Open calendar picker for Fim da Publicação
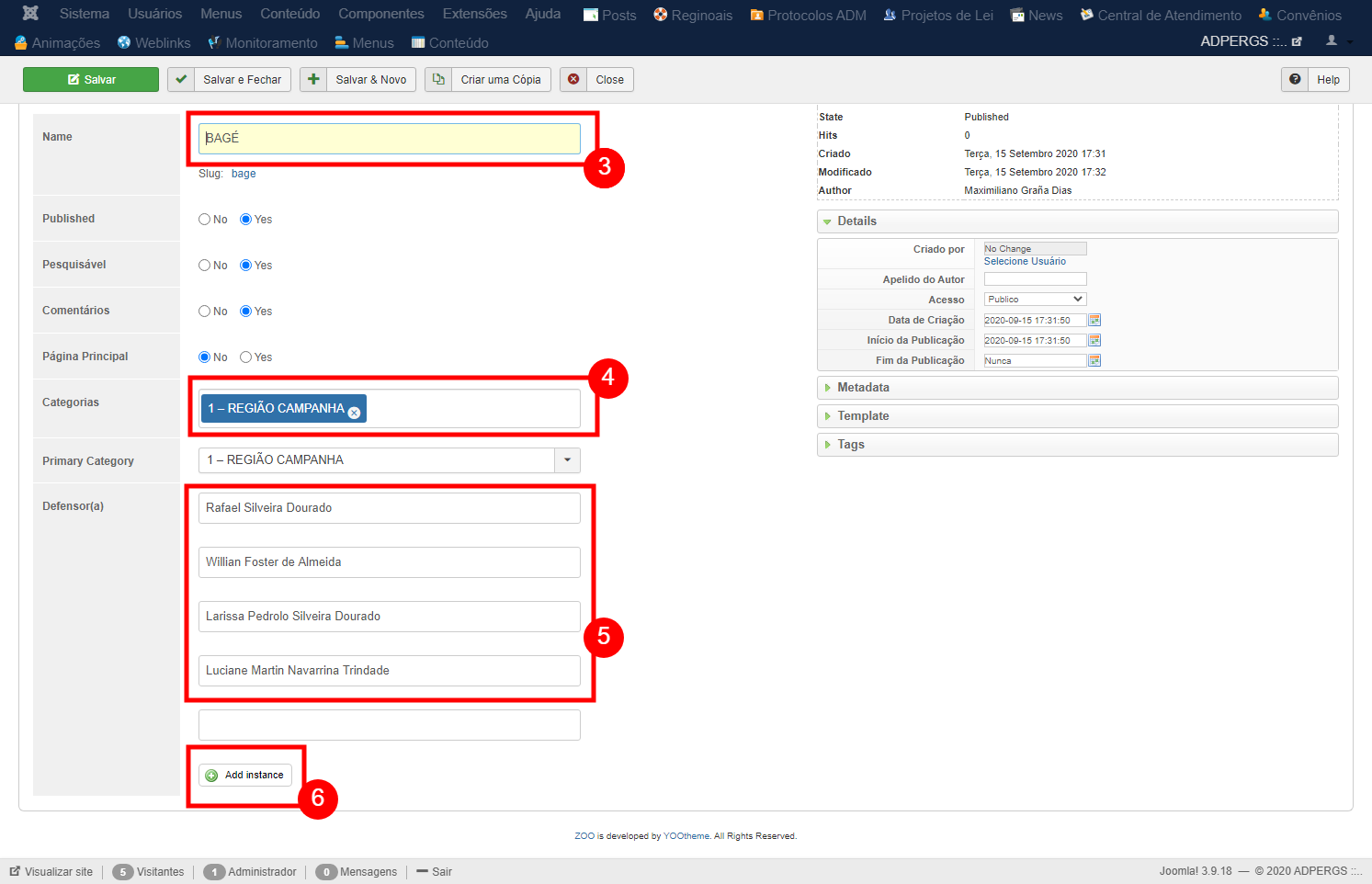The height and width of the screenshot is (884, 1372). tap(1094, 361)
